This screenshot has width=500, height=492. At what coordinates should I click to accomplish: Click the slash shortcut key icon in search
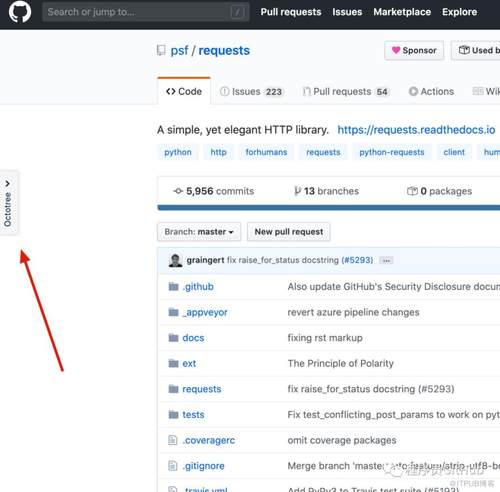point(238,12)
